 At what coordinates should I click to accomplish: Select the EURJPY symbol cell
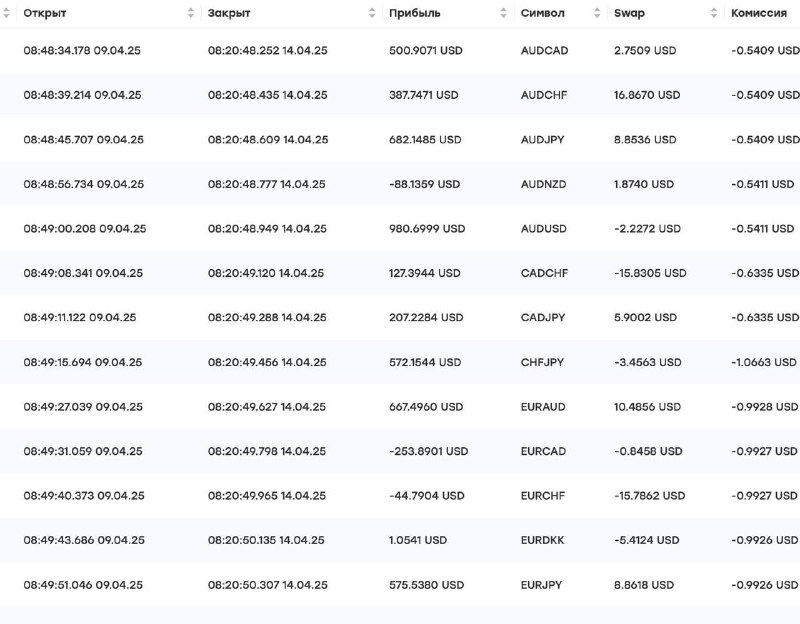coord(541,585)
